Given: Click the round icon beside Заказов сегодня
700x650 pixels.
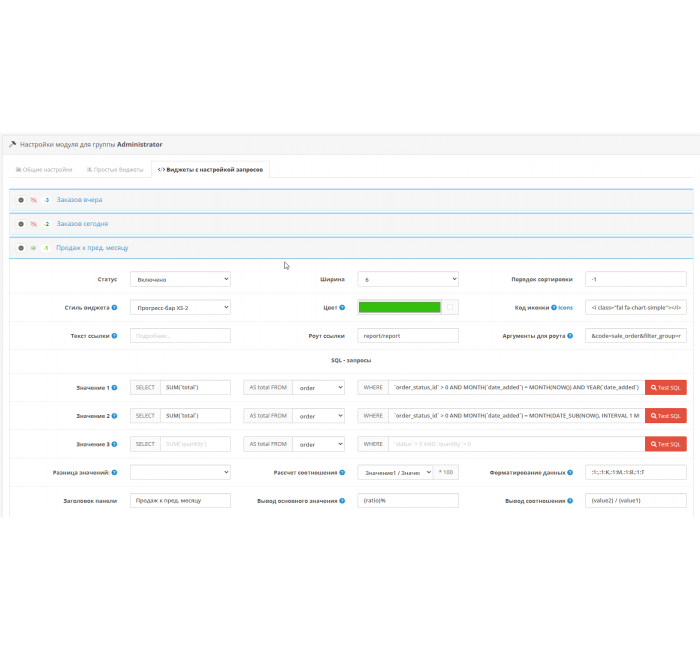Looking at the screenshot, I should [x=21, y=224].
